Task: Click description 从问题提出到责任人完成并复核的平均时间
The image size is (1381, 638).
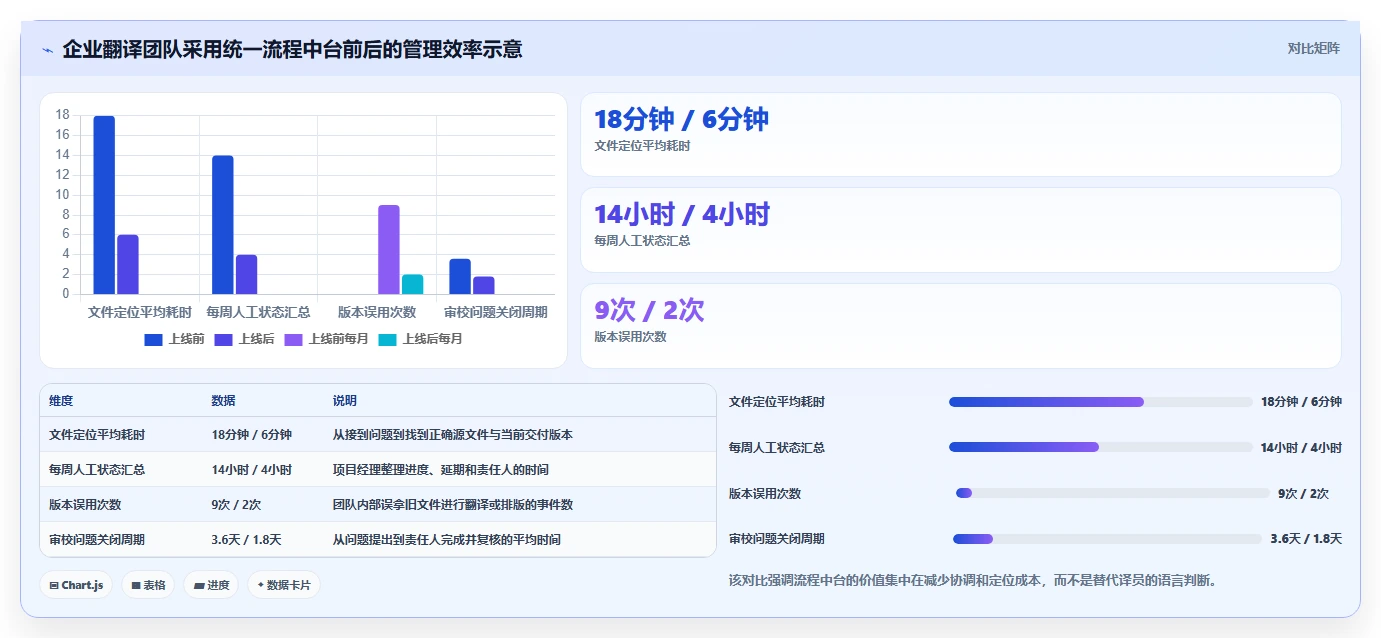Action: tap(447, 540)
